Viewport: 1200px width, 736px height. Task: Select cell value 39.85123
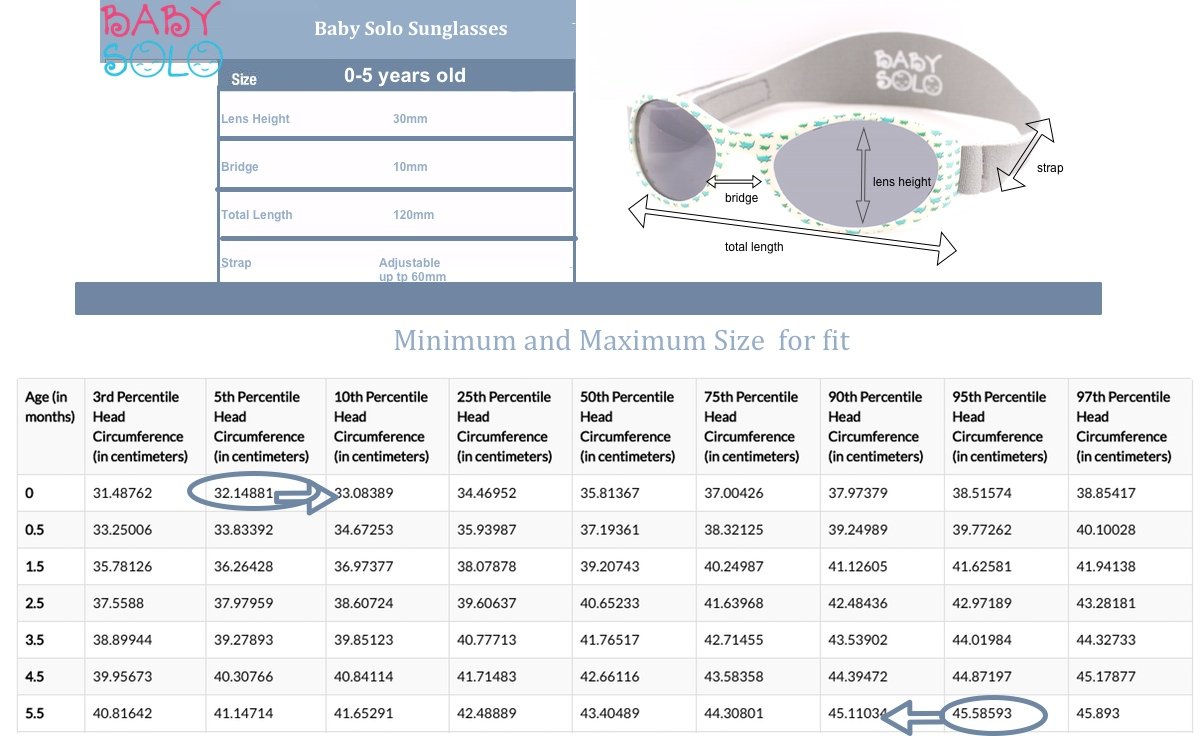click(x=364, y=640)
